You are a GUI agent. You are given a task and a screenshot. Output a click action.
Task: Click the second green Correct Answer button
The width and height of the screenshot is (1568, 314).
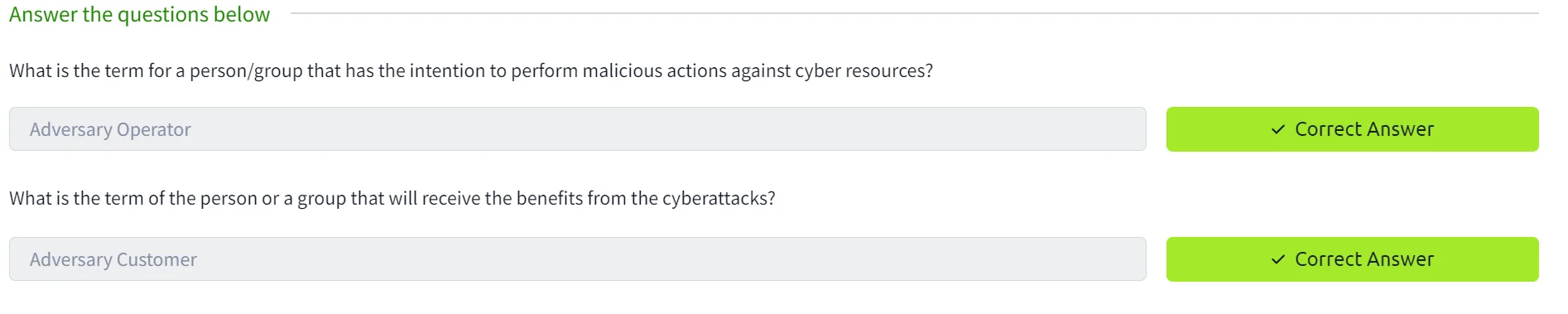tap(1353, 259)
